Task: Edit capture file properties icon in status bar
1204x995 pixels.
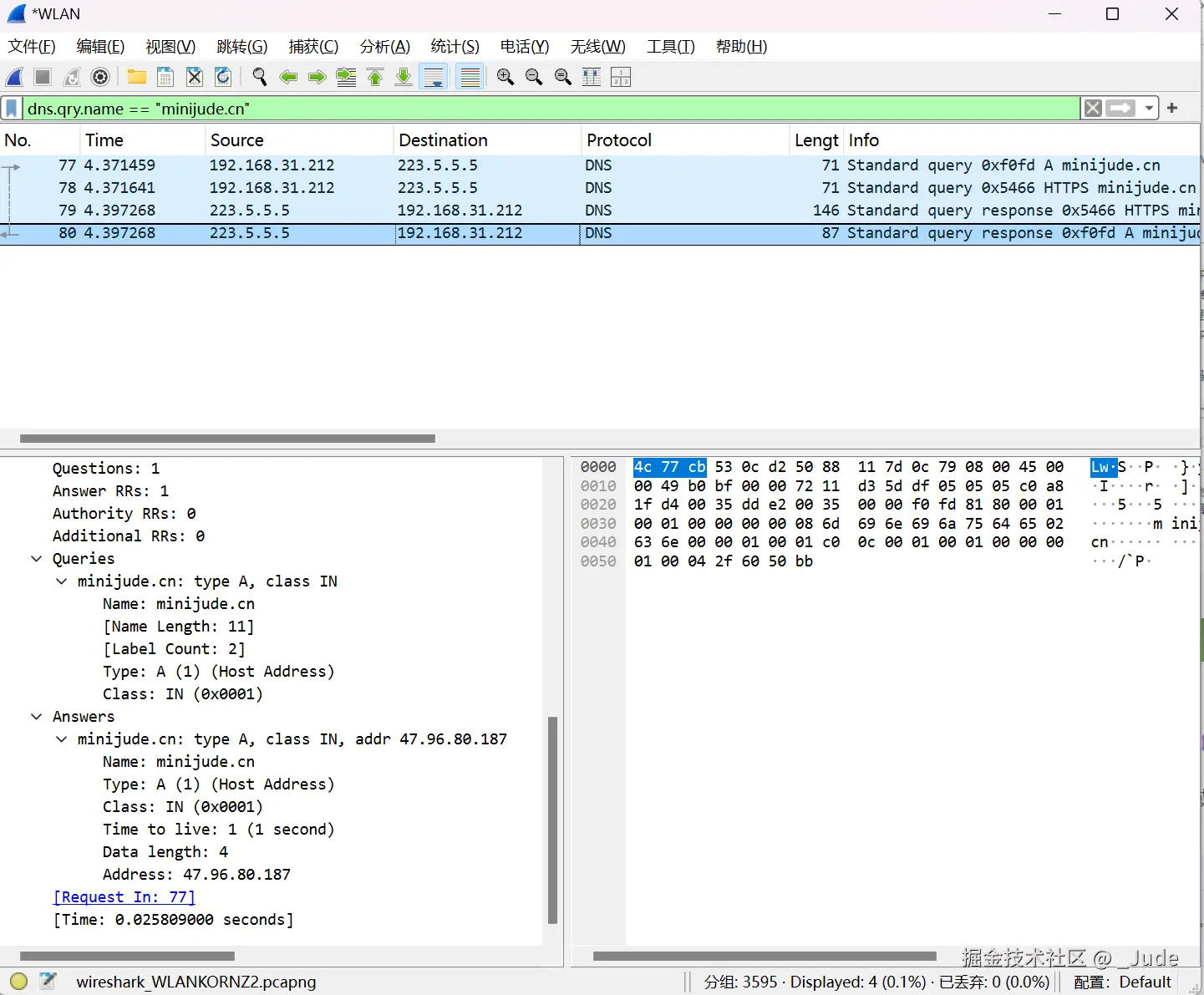Action: tap(48, 982)
